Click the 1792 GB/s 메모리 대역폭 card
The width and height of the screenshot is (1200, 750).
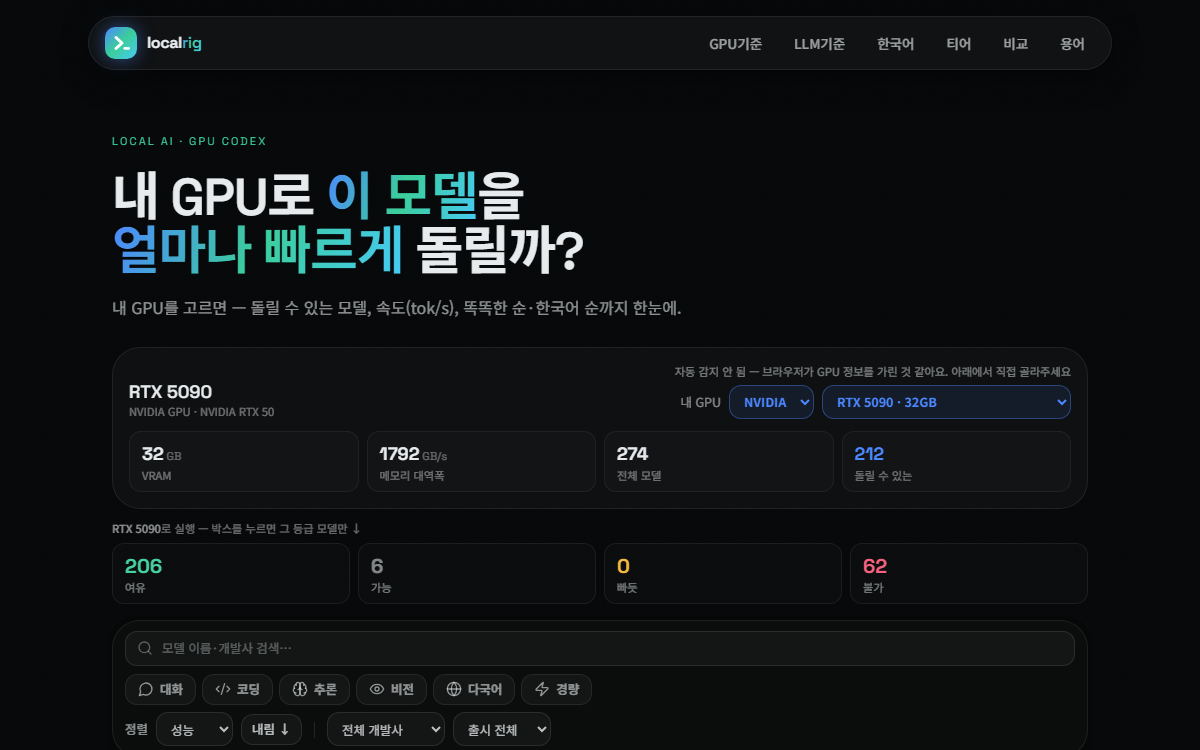click(481, 462)
